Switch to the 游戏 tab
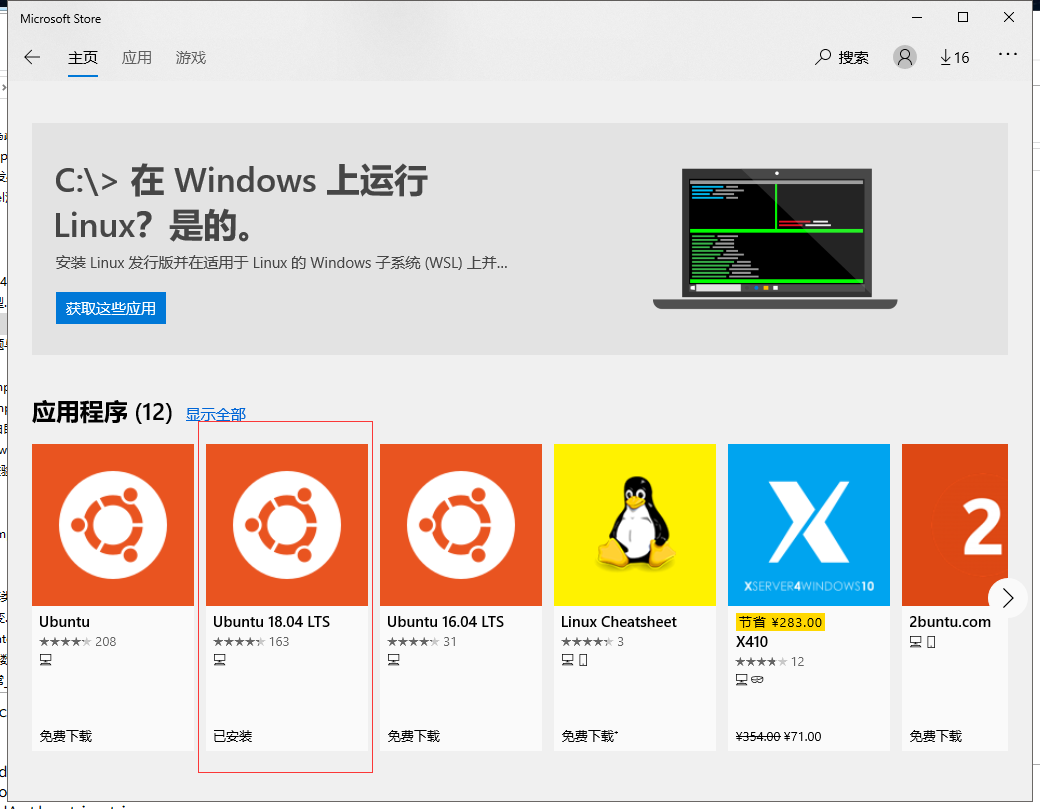This screenshot has width=1040, height=809. coord(191,58)
